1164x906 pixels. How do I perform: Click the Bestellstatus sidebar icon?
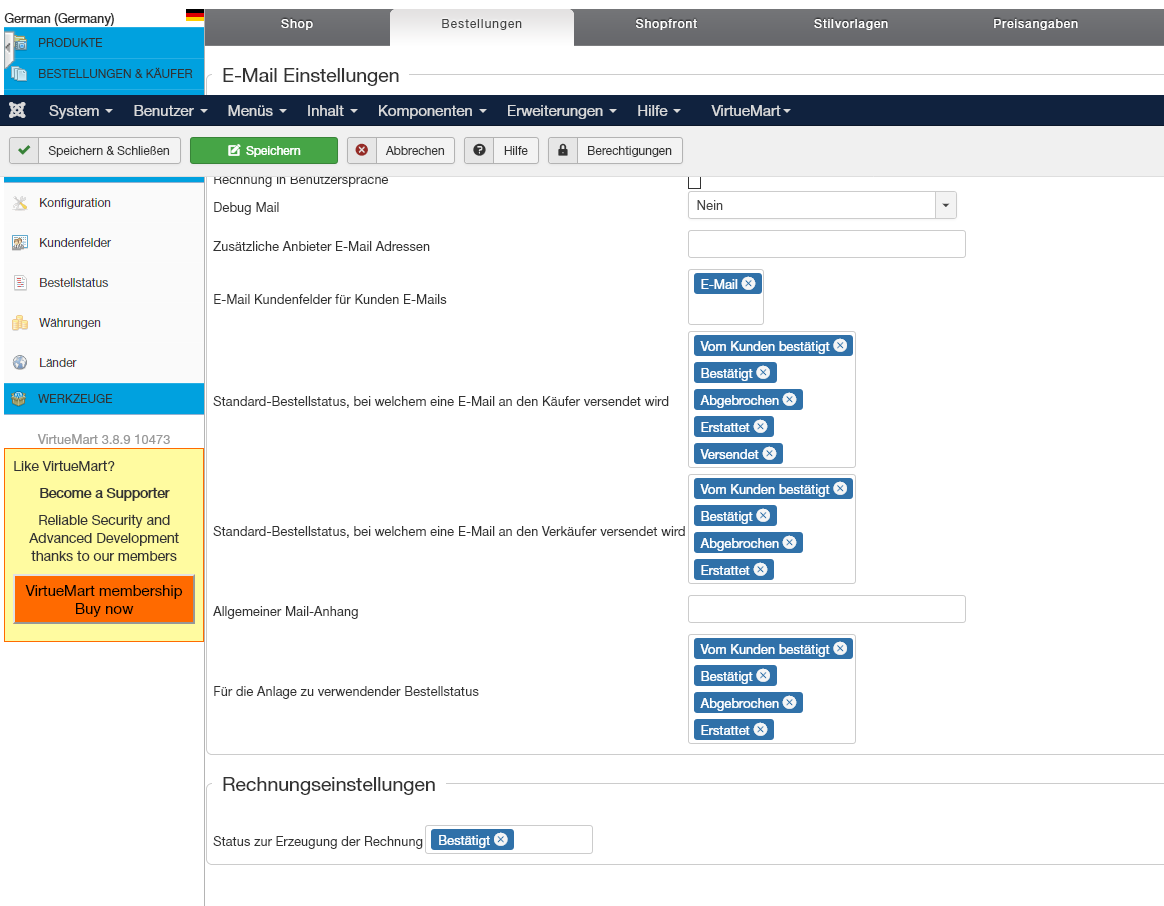point(20,283)
